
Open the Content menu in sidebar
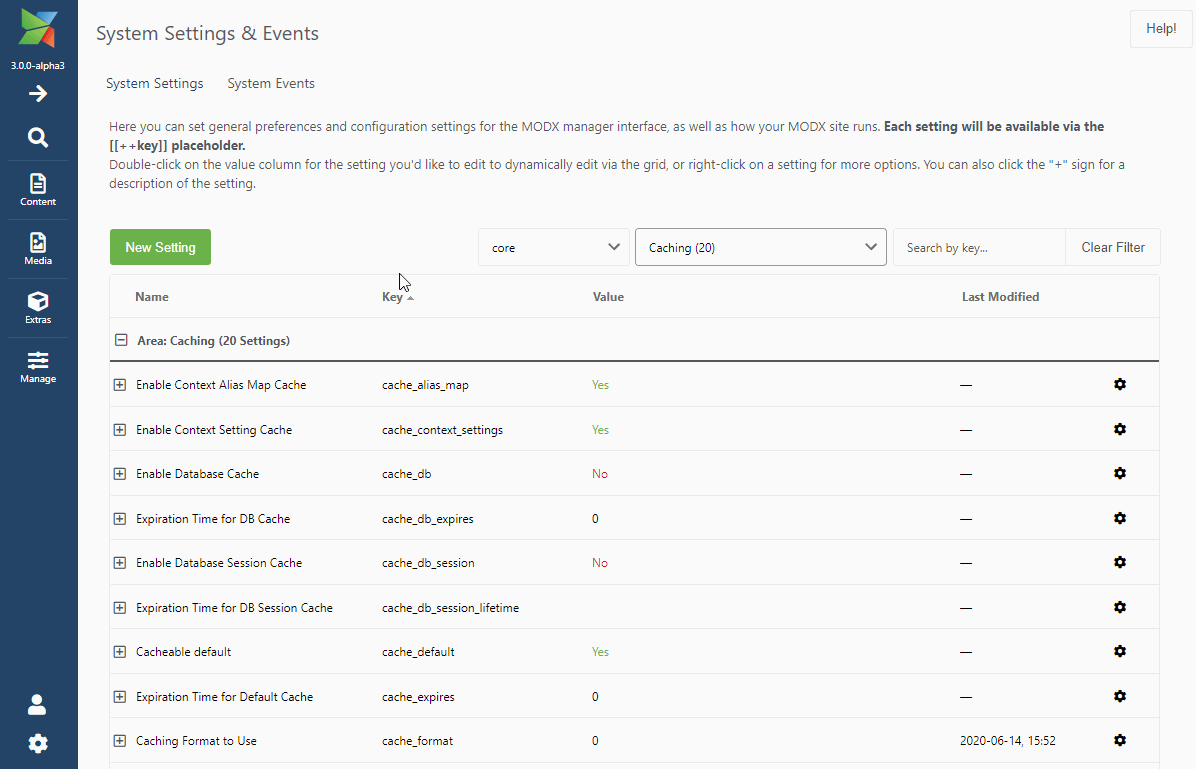[x=38, y=190]
